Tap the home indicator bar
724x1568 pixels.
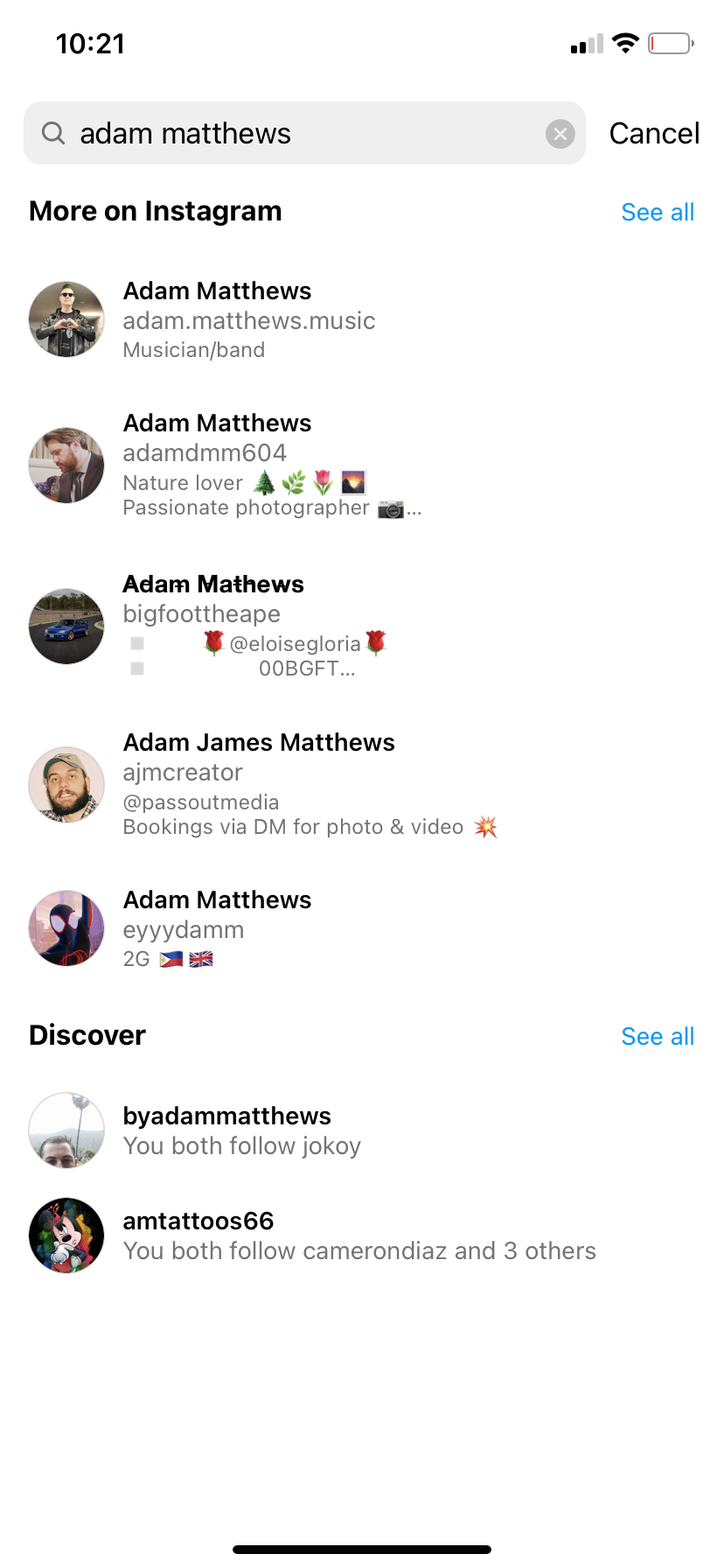click(x=362, y=1550)
